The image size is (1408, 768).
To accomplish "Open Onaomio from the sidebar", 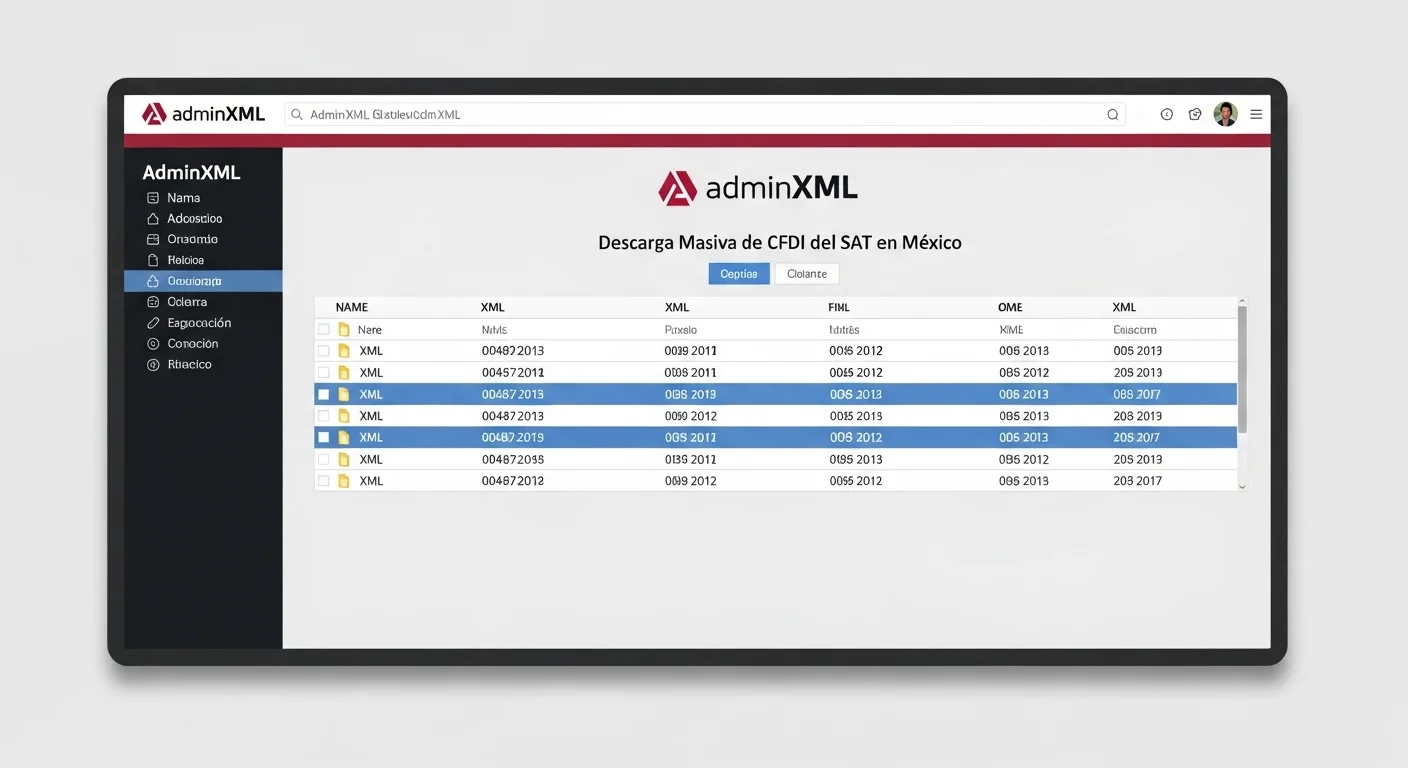I will 190,239.
